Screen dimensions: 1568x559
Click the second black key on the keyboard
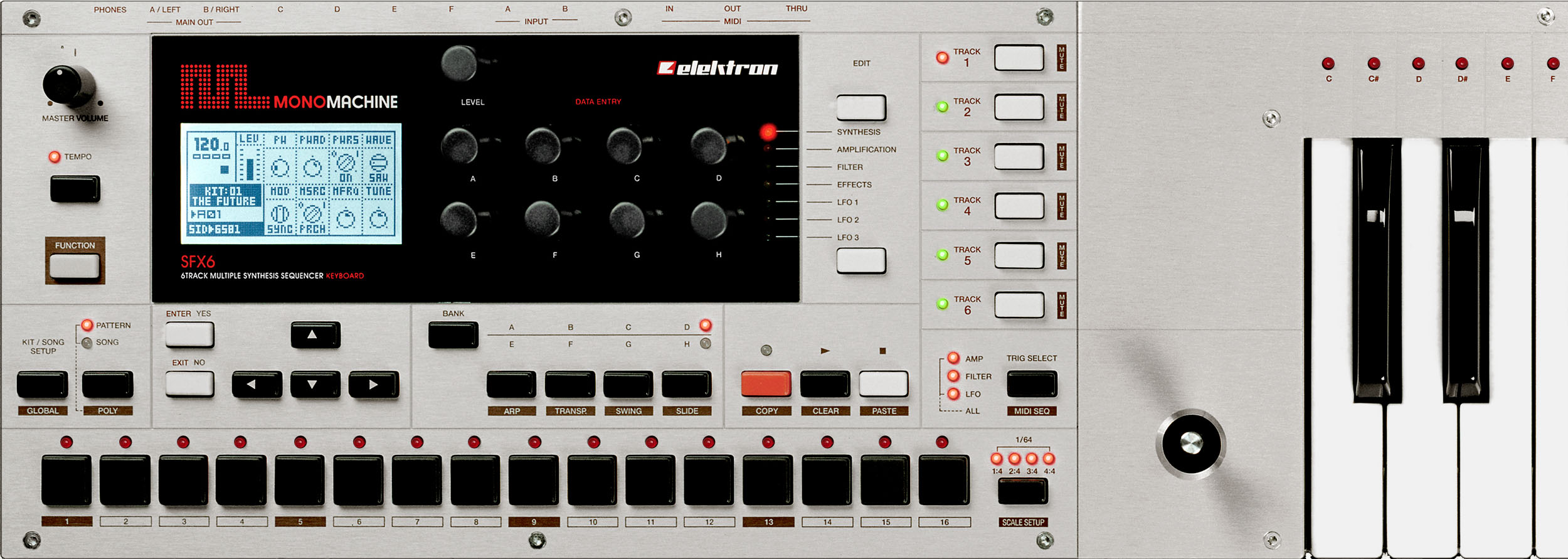point(1466,270)
